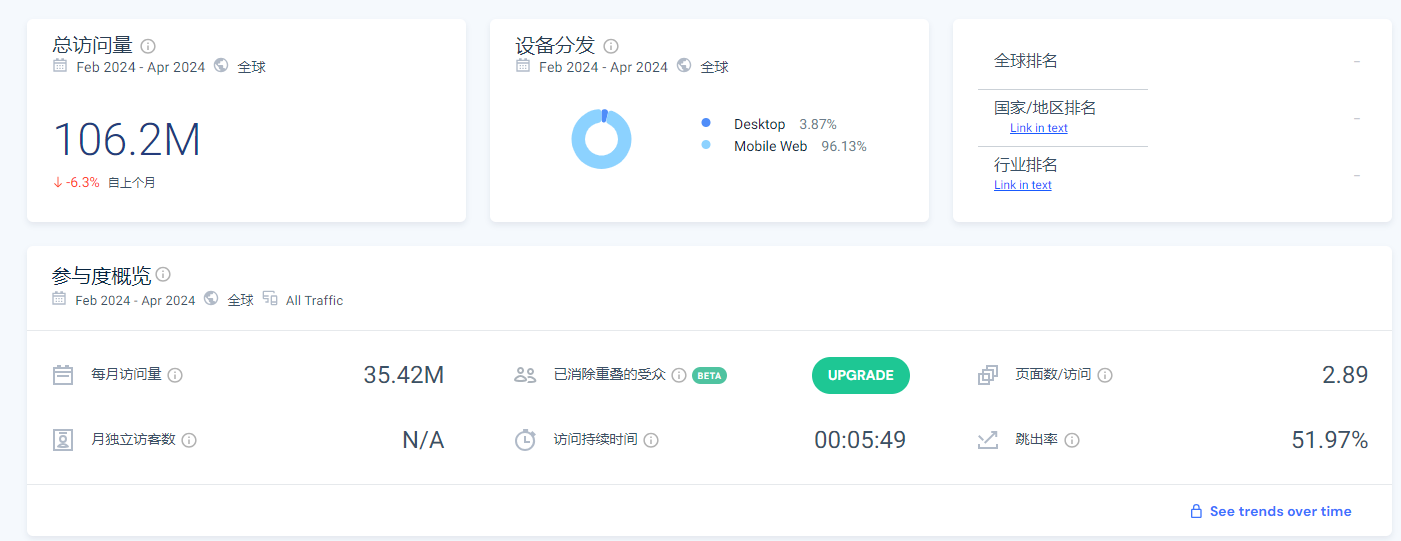Click info icon next to 总访问量
The height and width of the screenshot is (541, 1401).
click(x=148, y=46)
